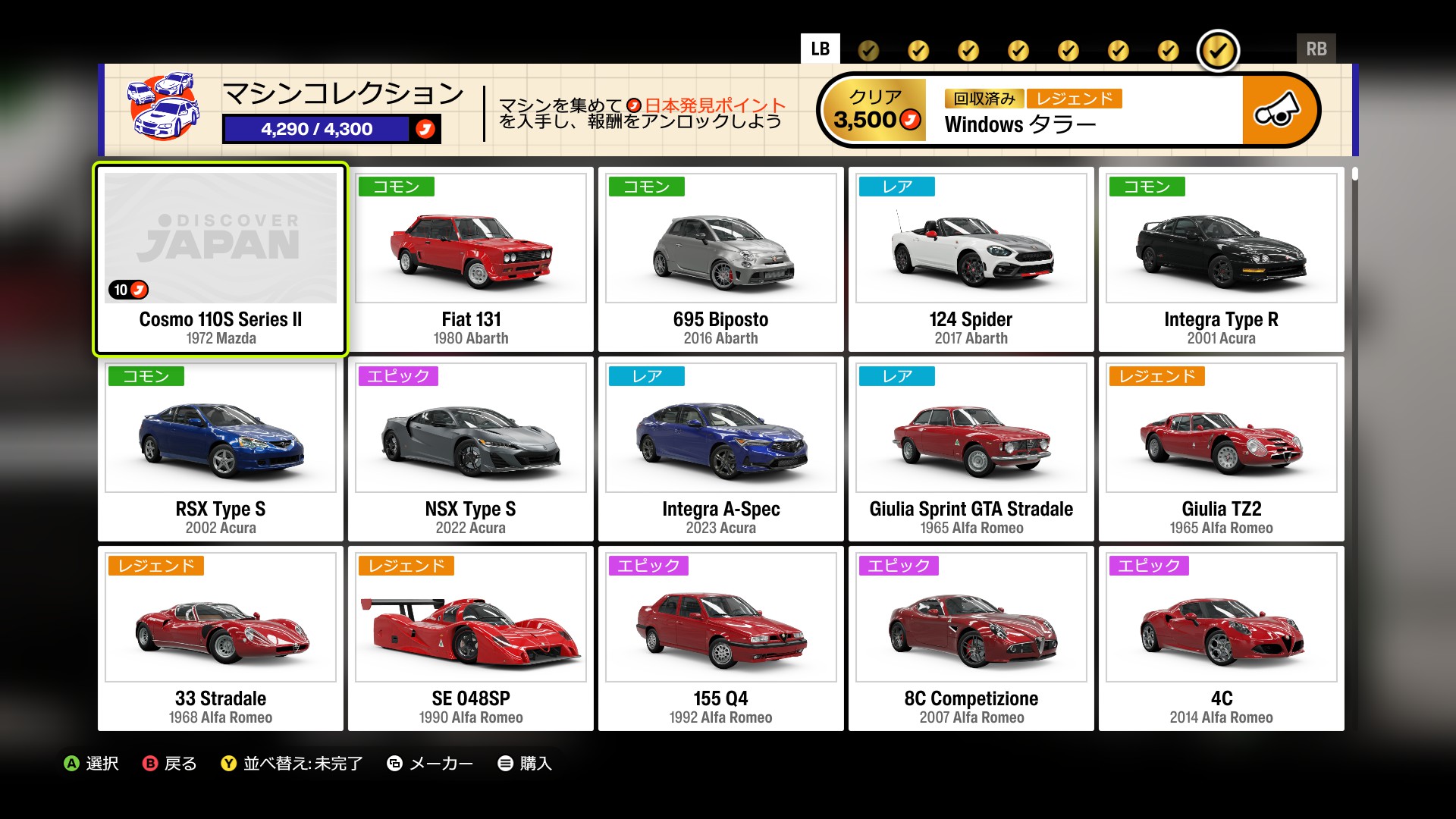Image resolution: width=1456 pixels, height=819 pixels.
Task: Click the 日本発見ポイント red text
Action: click(715, 105)
